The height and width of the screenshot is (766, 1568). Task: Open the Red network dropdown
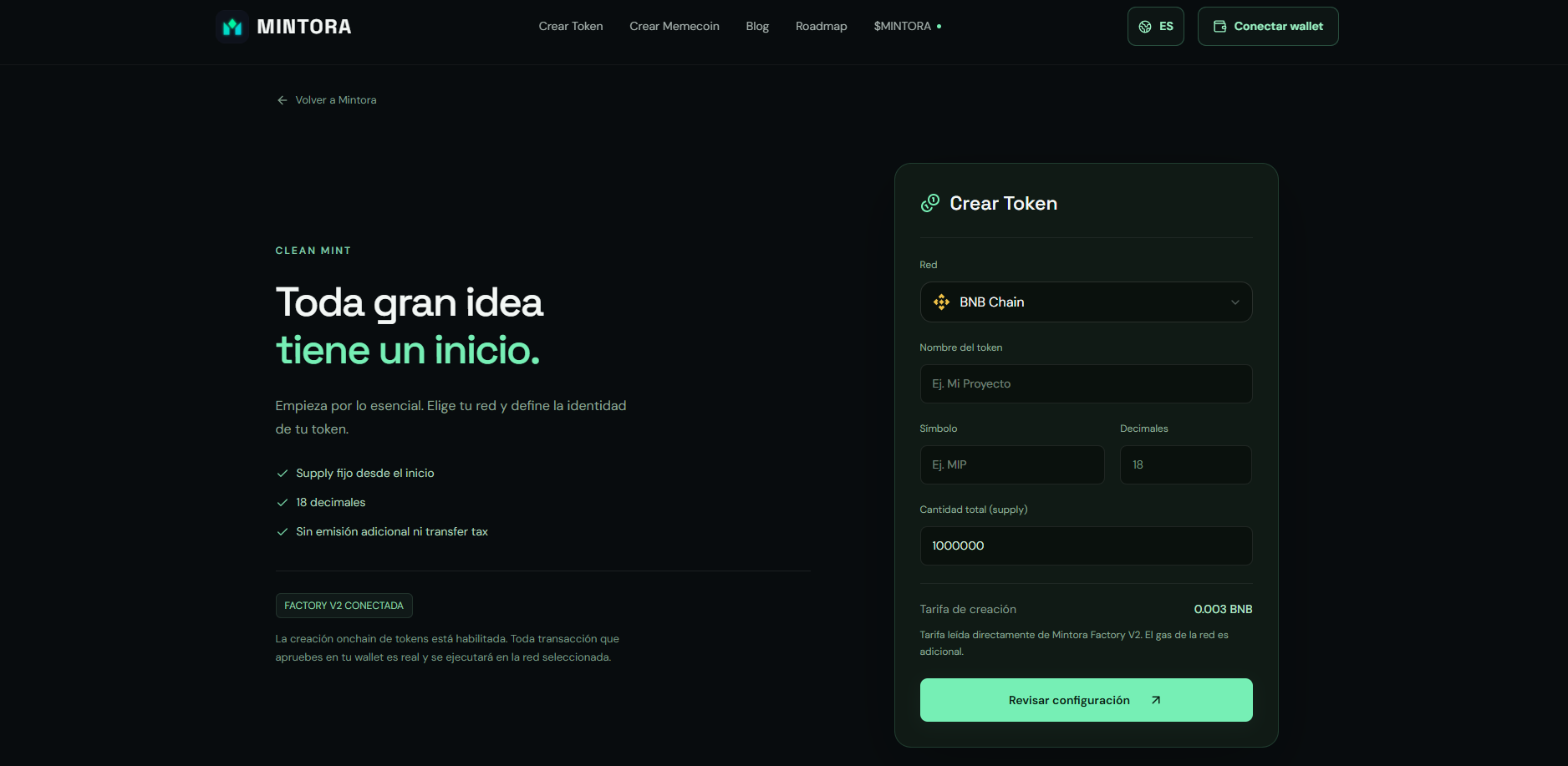[1087, 302]
